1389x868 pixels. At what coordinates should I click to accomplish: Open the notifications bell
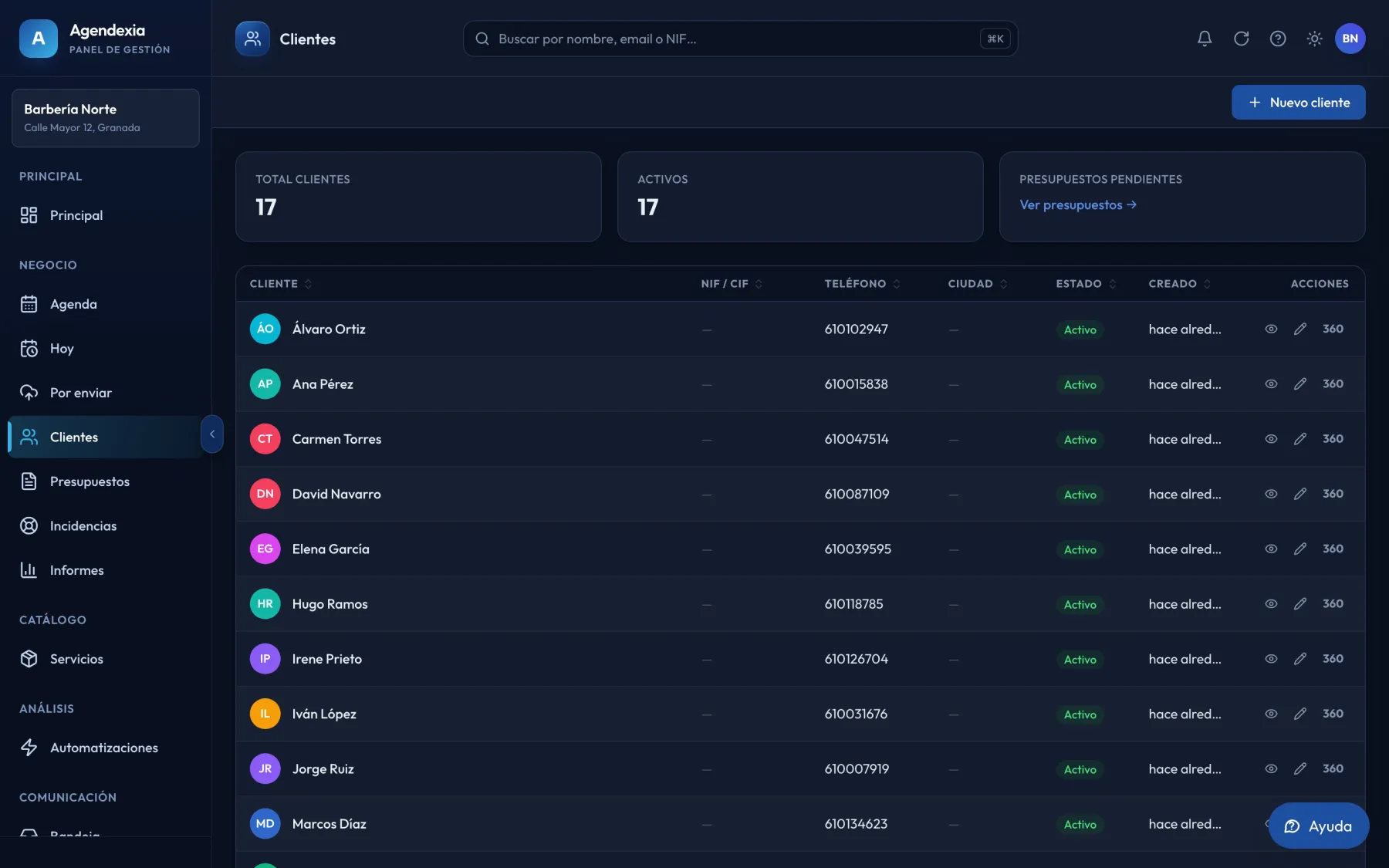[1204, 39]
